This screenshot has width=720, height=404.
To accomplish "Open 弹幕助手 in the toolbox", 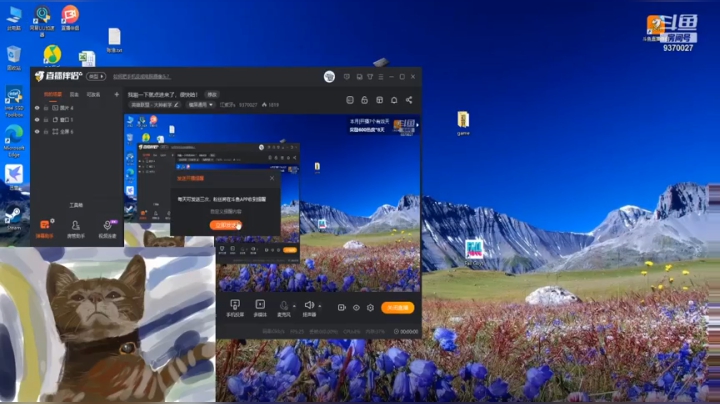I will tap(45, 229).
